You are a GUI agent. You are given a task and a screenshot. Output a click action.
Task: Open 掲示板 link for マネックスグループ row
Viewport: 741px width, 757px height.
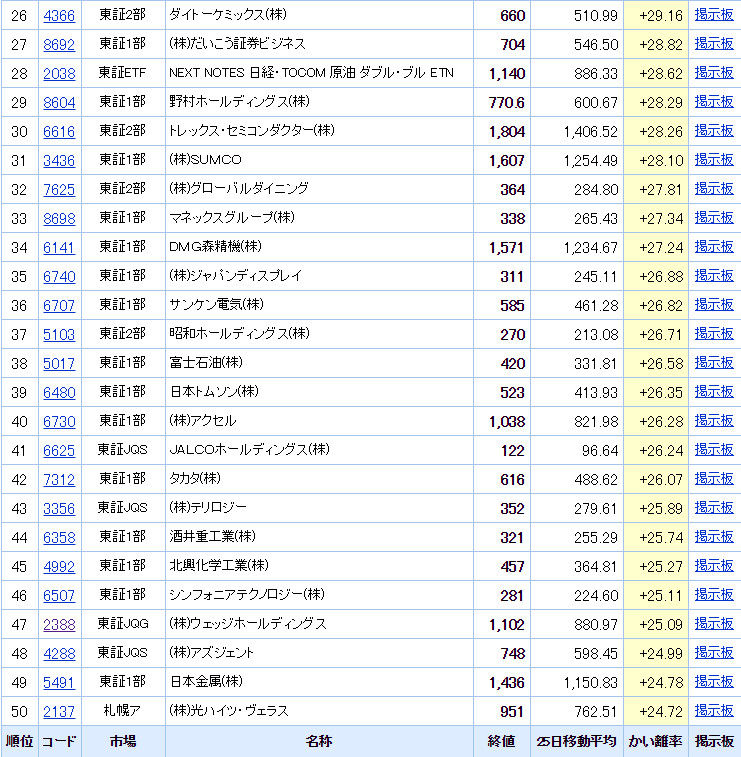click(x=714, y=218)
